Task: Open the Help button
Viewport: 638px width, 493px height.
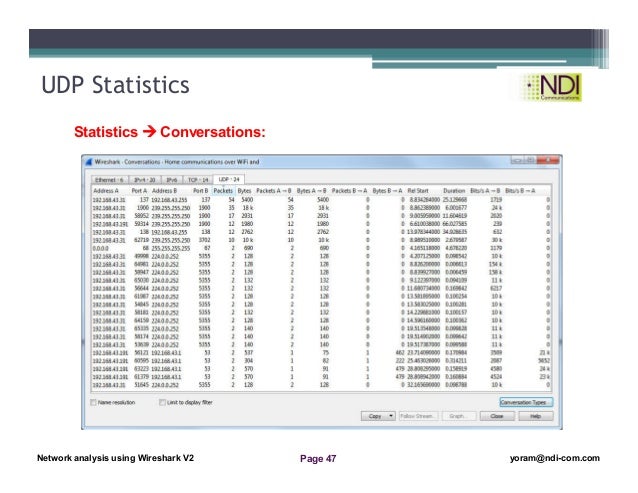Action: coord(535,416)
